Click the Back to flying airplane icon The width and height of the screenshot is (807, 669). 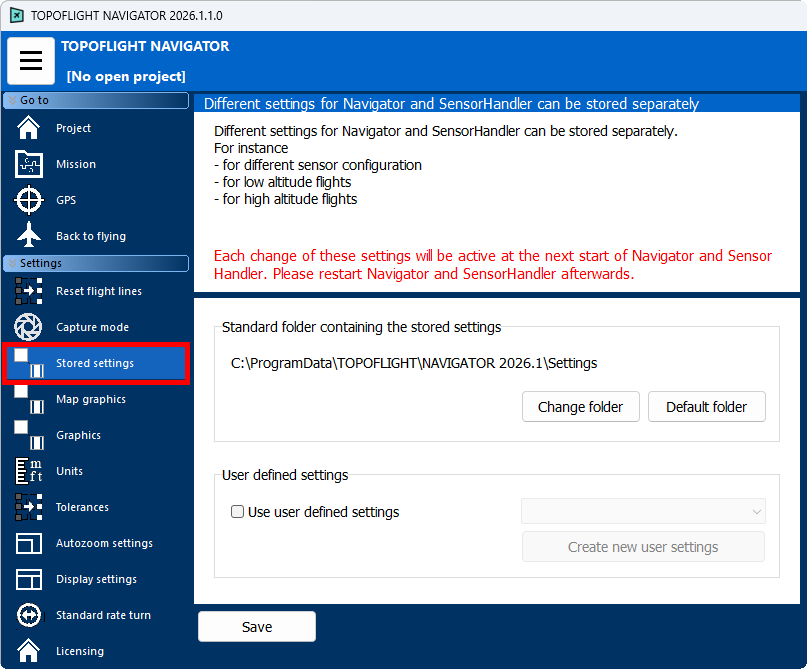pyautogui.click(x=29, y=236)
